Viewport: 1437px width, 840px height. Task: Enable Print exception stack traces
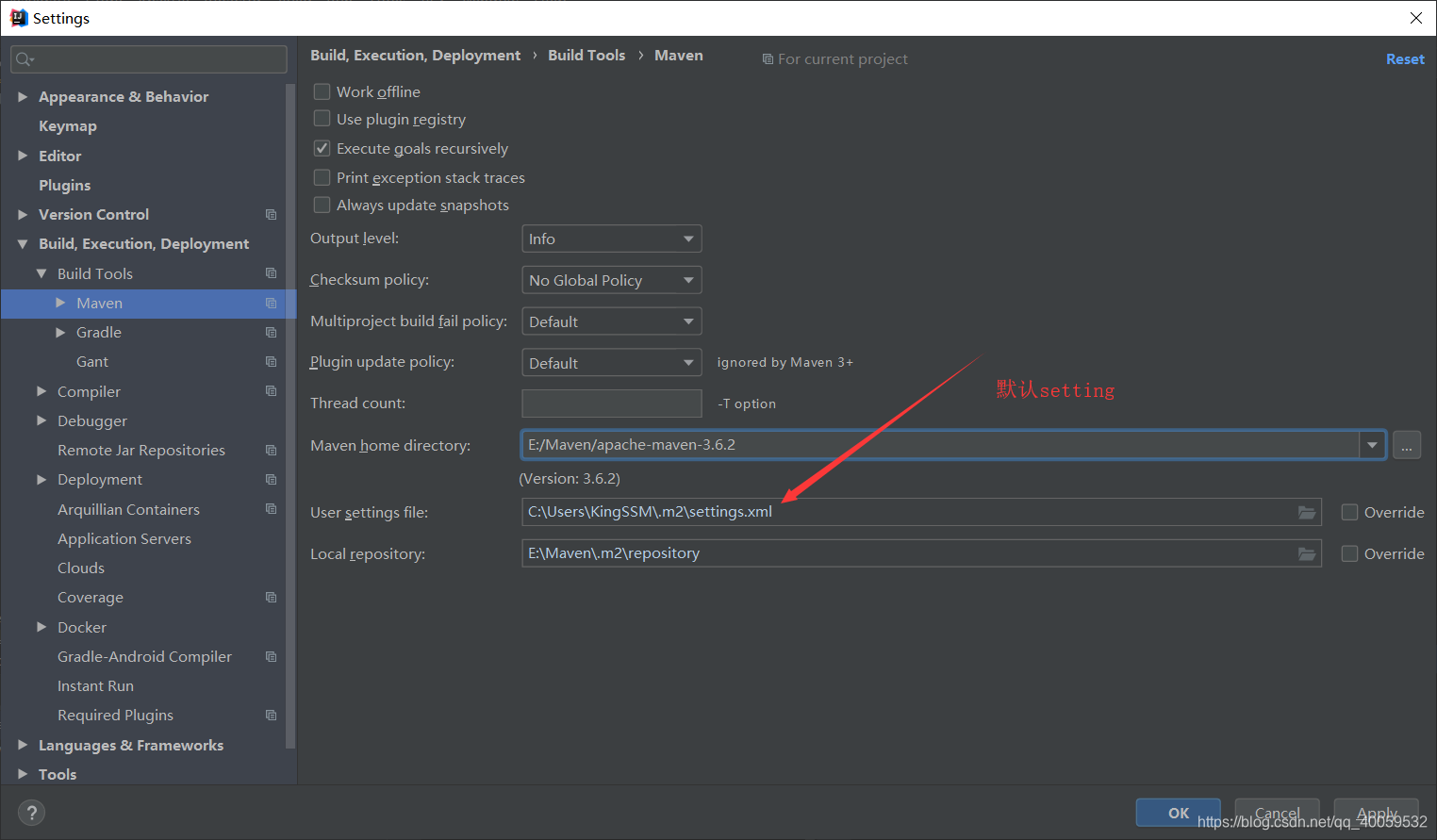322,177
